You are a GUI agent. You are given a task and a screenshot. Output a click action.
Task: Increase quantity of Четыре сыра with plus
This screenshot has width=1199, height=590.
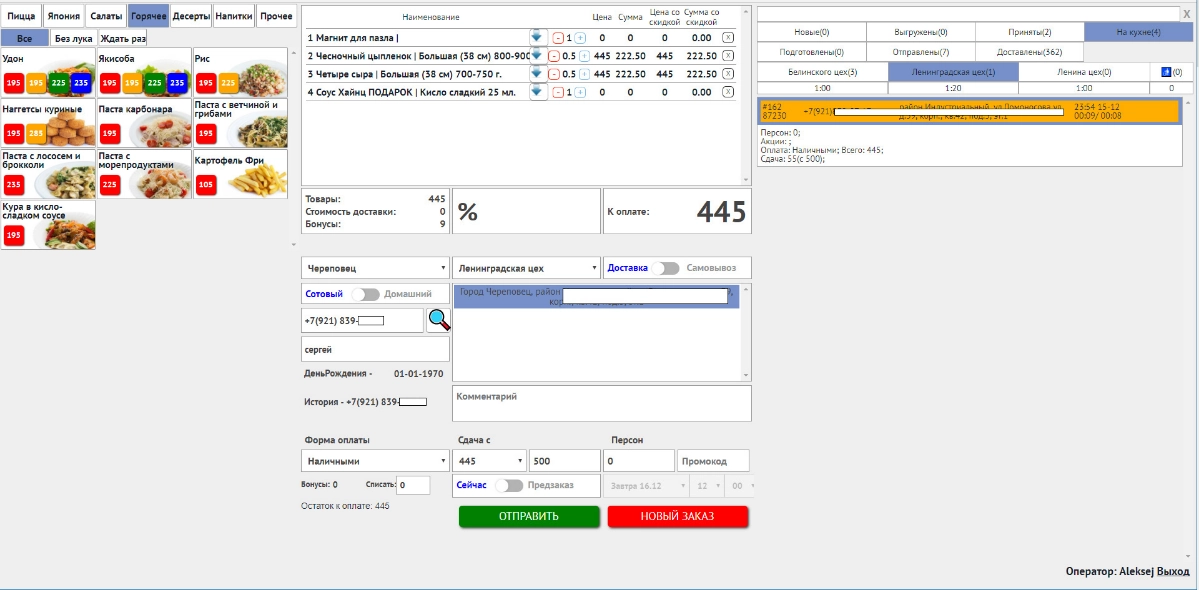tap(583, 74)
